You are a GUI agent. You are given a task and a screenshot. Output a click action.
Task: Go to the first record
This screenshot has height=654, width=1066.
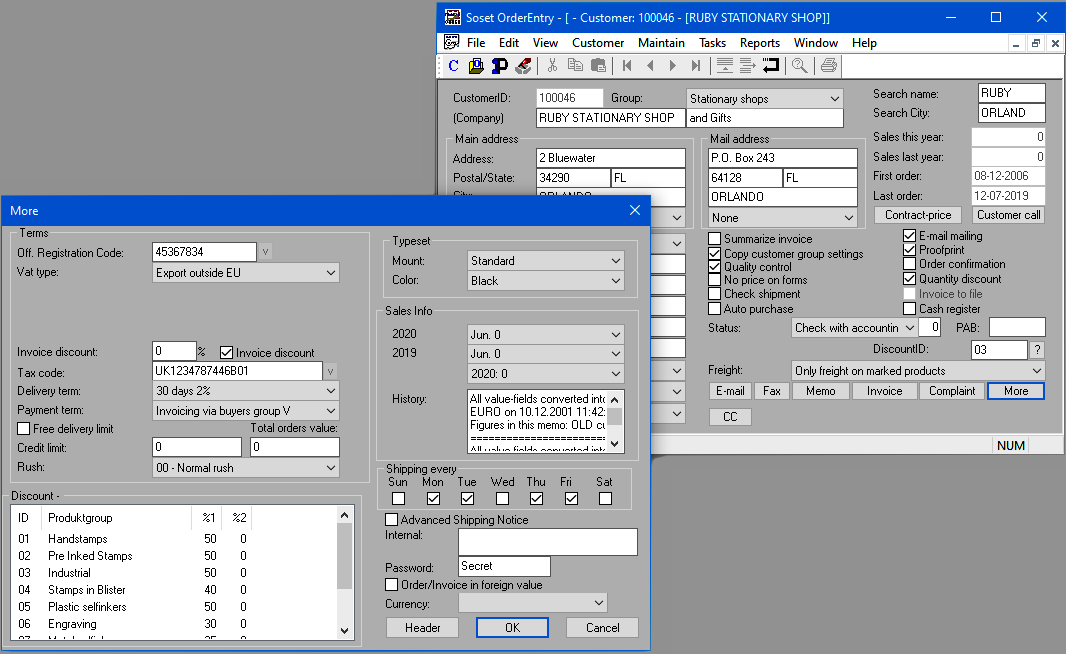click(627, 66)
